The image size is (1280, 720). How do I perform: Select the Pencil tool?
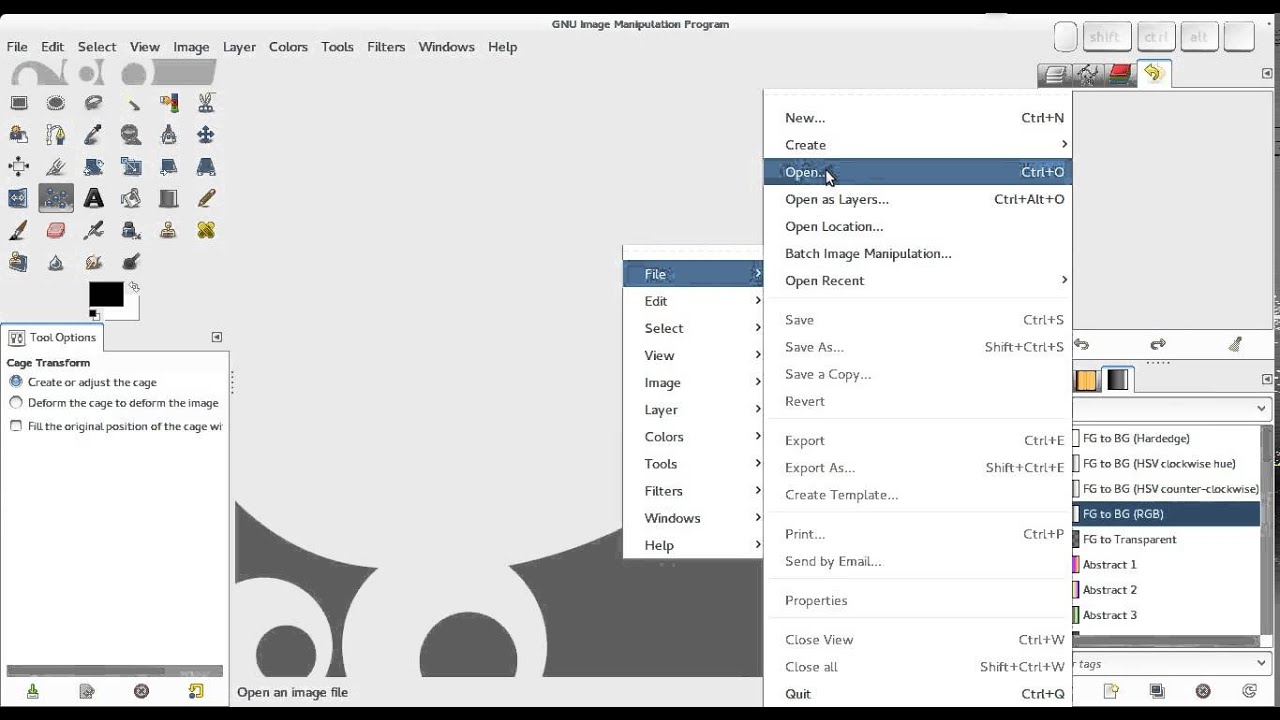pos(206,198)
